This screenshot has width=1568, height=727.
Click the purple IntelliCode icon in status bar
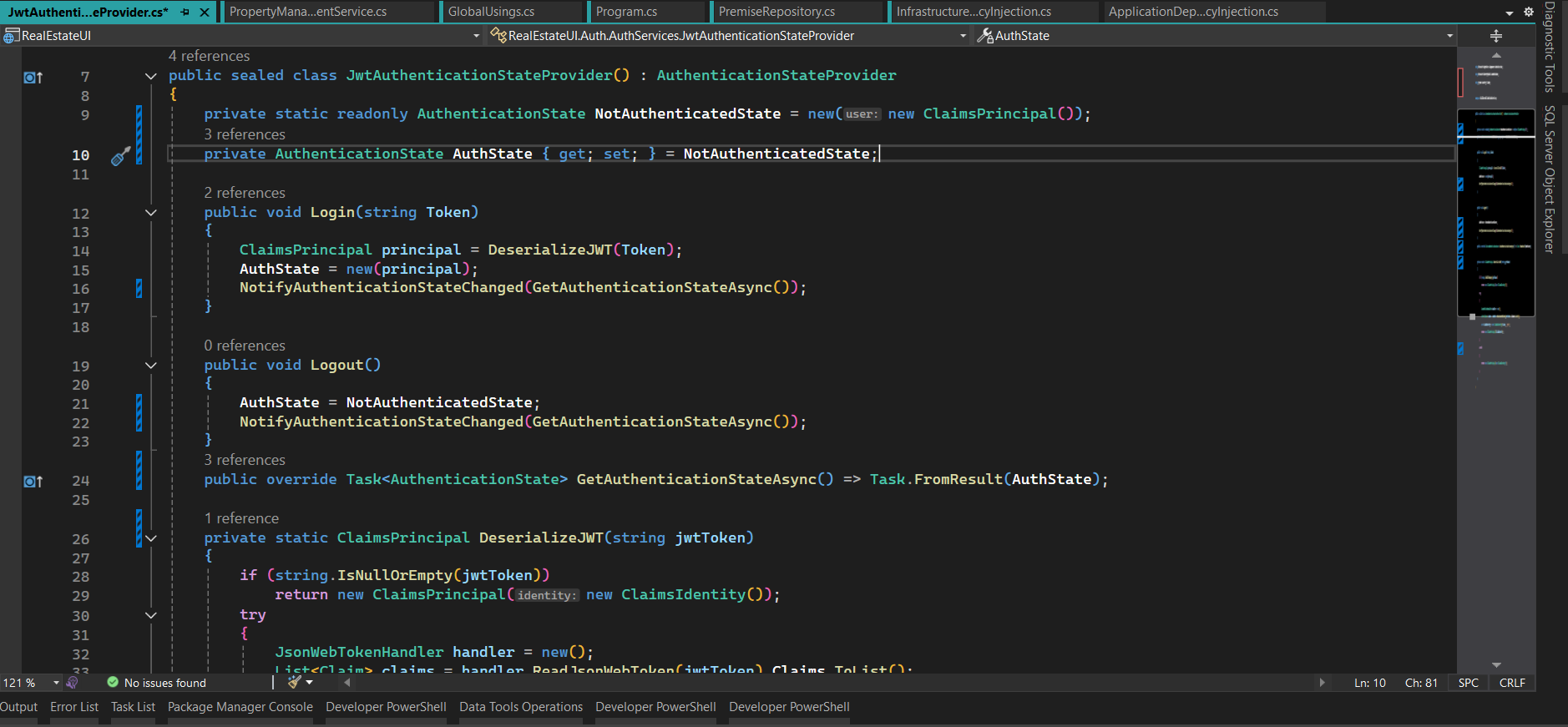click(x=73, y=683)
